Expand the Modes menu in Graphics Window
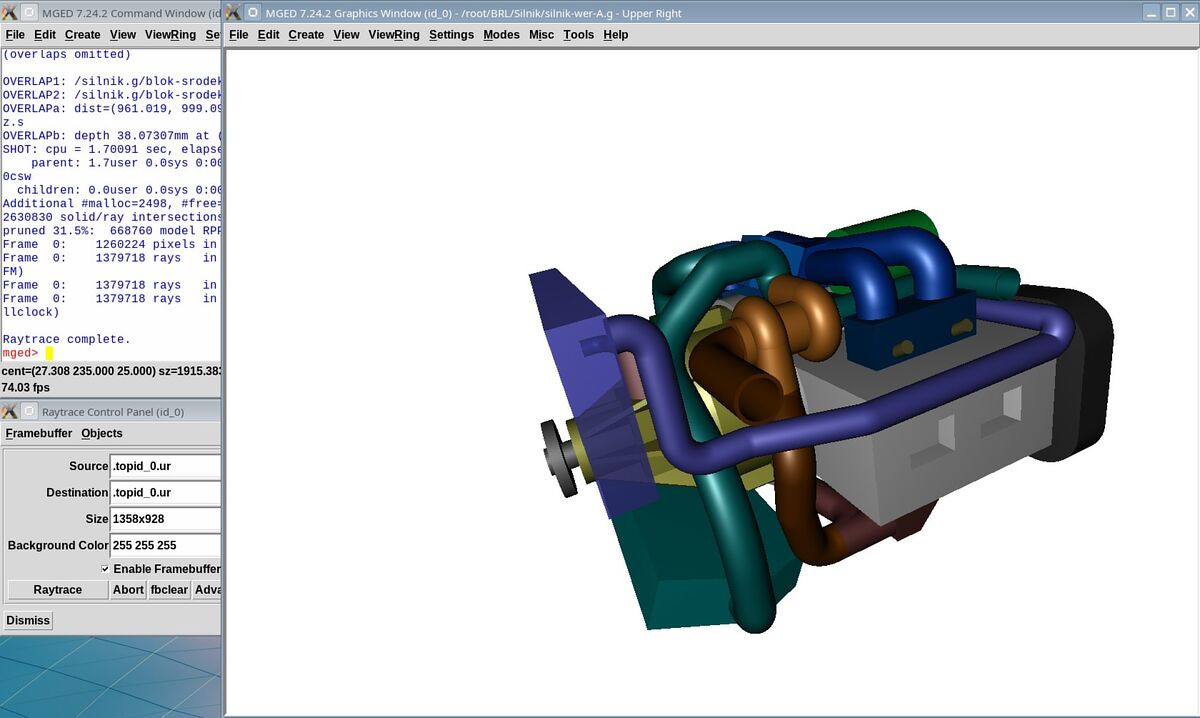Image resolution: width=1200 pixels, height=718 pixels. click(501, 34)
